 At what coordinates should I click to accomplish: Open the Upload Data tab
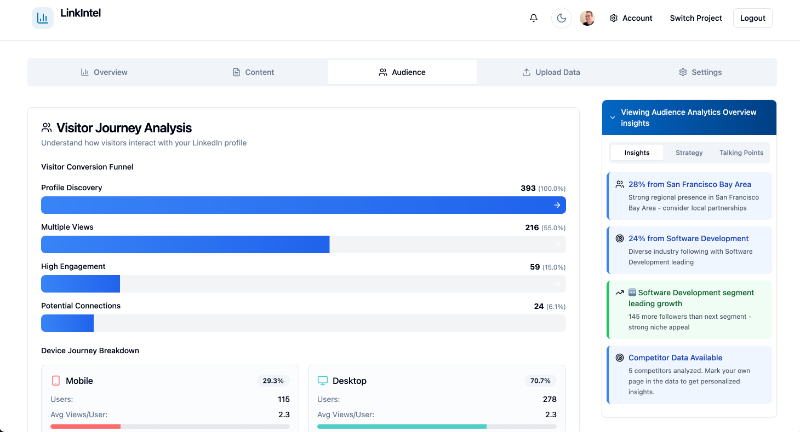[551, 72]
